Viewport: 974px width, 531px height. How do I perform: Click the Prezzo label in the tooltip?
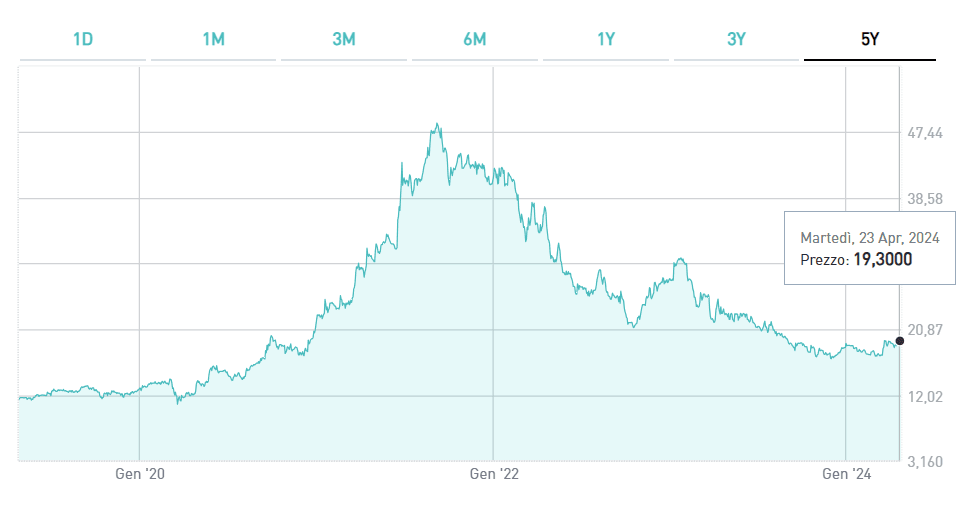(823, 260)
